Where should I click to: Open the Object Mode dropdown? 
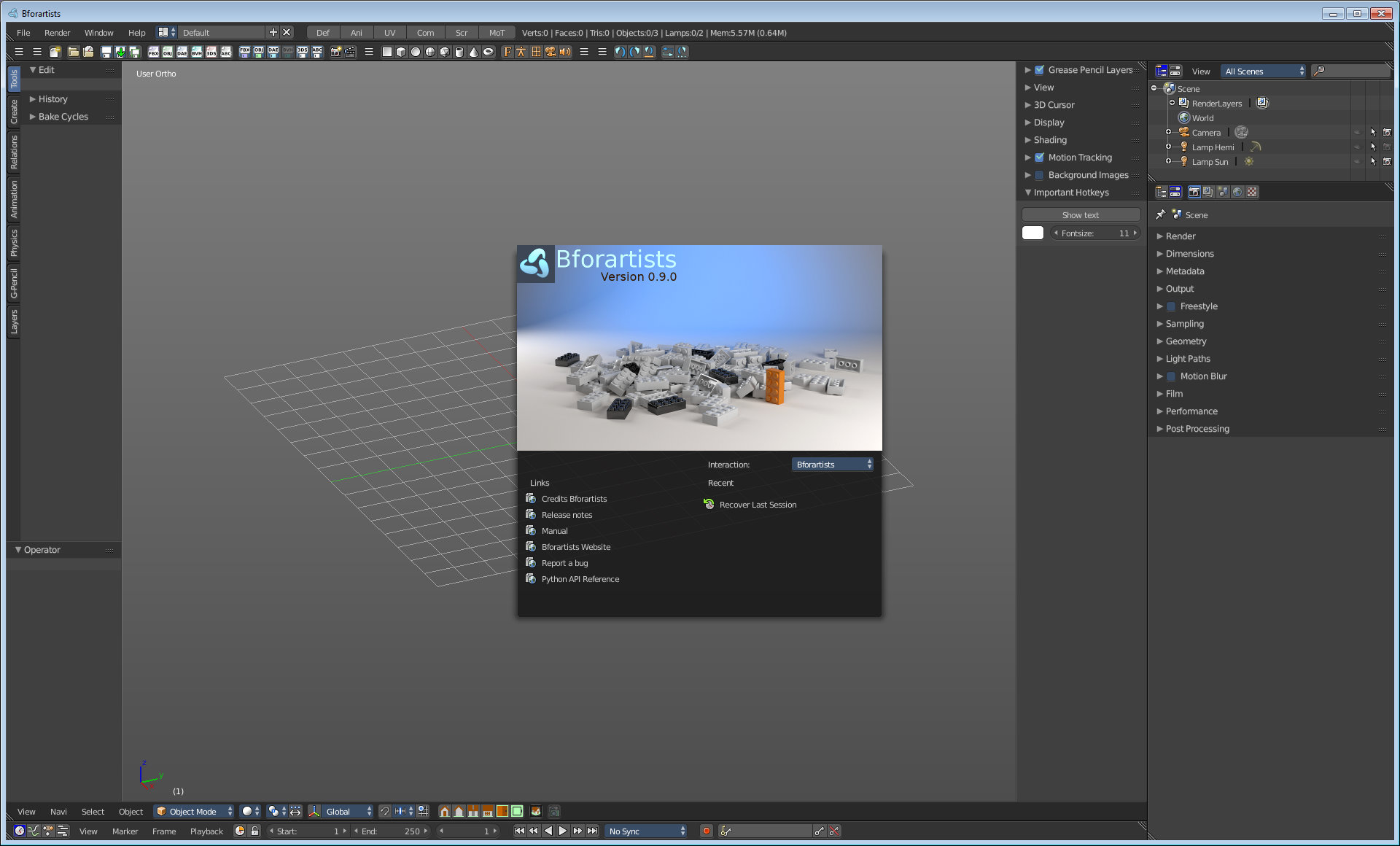tap(193, 811)
